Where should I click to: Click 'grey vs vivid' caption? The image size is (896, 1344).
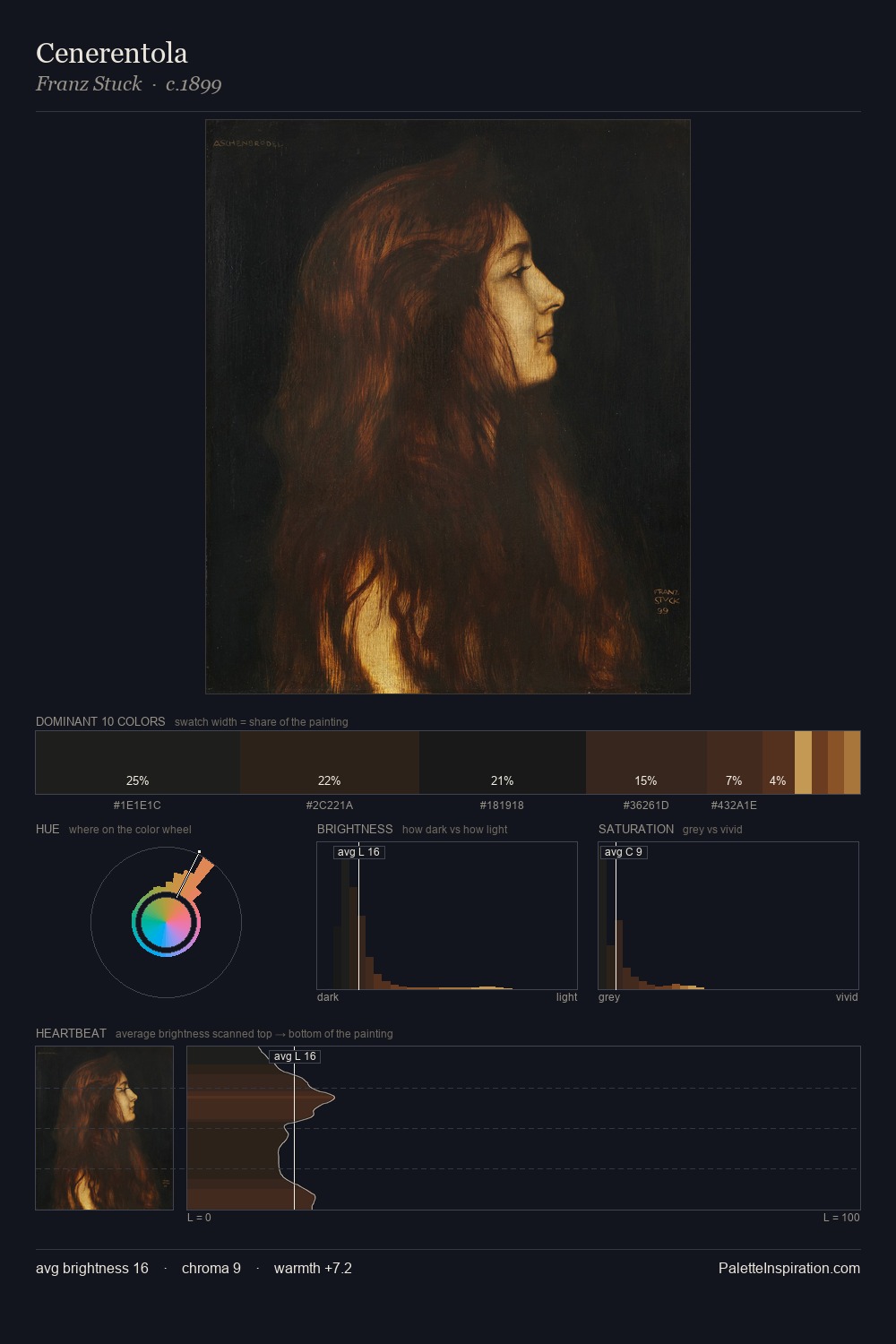pyautogui.click(x=712, y=830)
